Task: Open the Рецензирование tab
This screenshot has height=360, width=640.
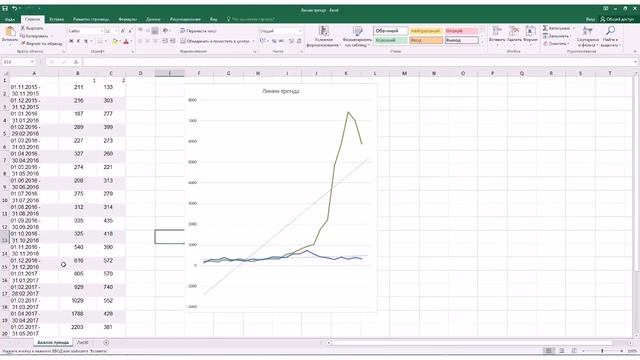Action: click(x=185, y=19)
